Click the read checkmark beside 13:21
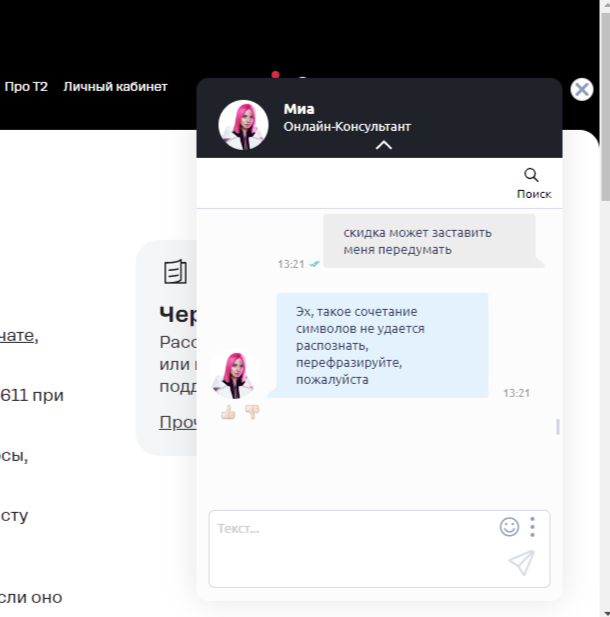610x617 pixels. coord(315,264)
